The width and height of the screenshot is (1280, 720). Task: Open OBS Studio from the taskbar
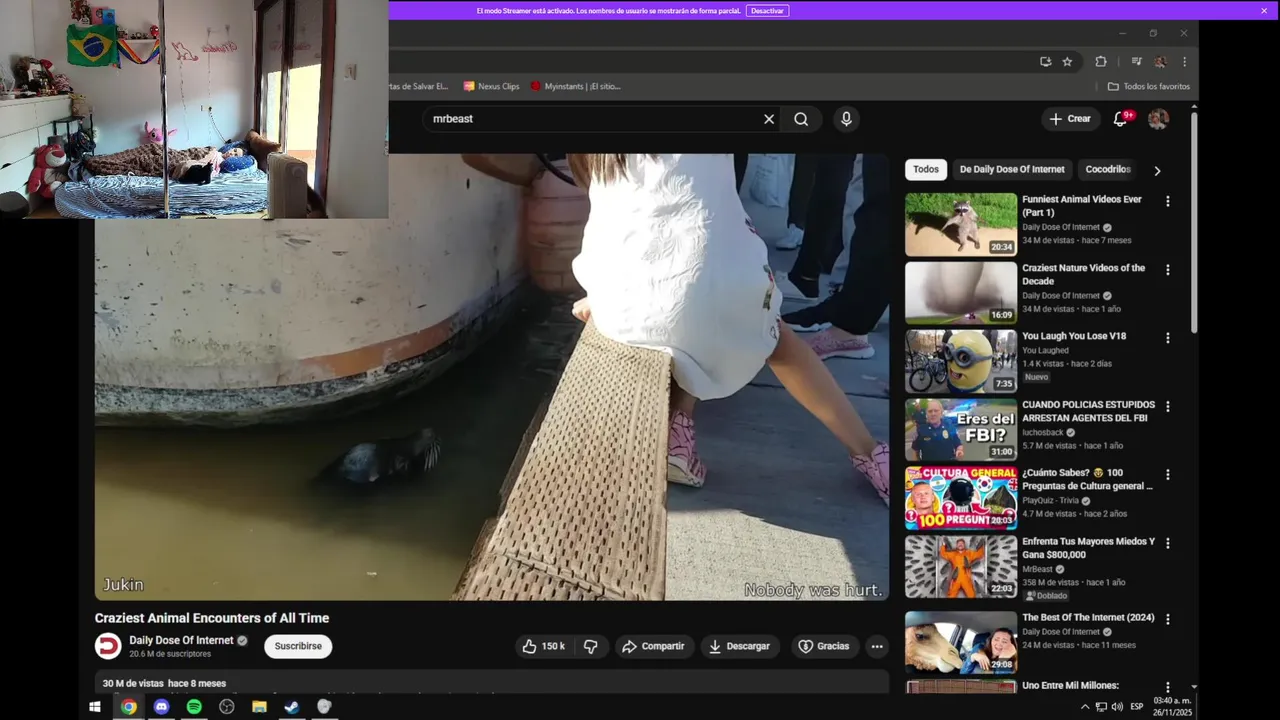pos(227,707)
